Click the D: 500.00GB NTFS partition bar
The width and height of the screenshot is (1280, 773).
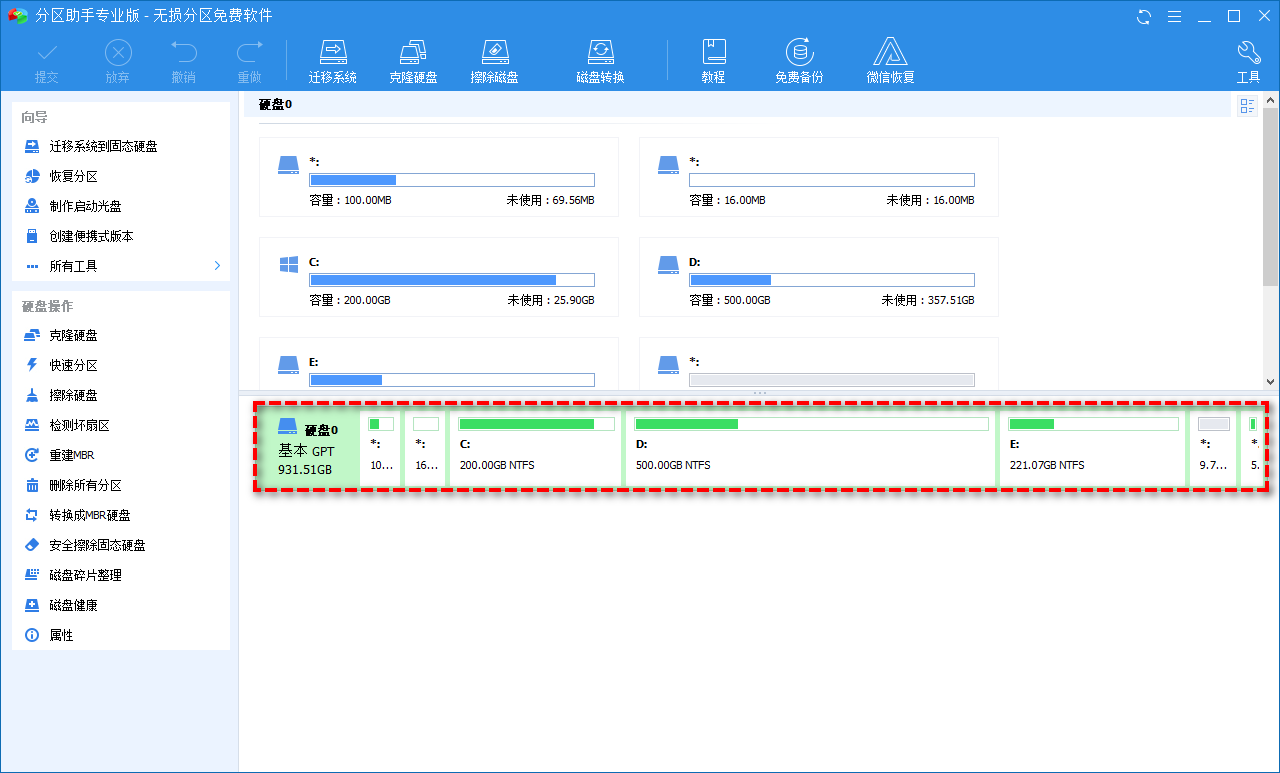pos(811,448)
